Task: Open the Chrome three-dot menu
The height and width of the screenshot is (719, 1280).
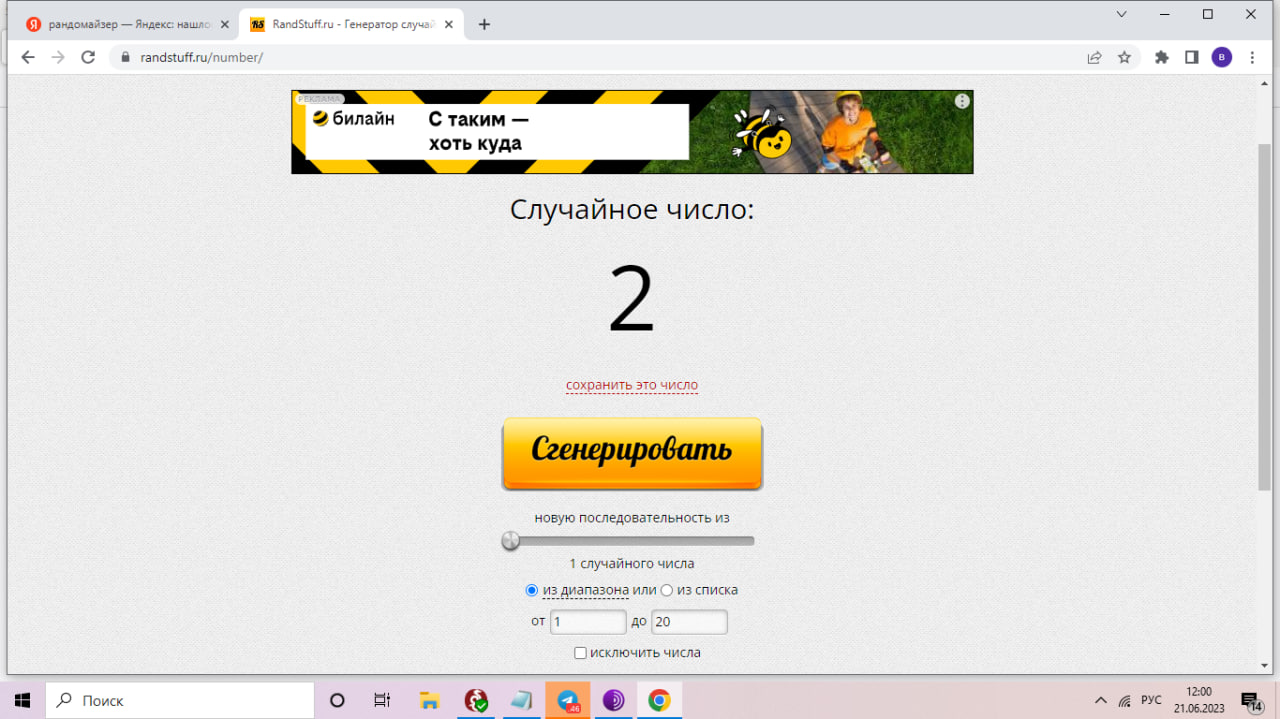Action: pyautogui.click(x=1252, y=57)
